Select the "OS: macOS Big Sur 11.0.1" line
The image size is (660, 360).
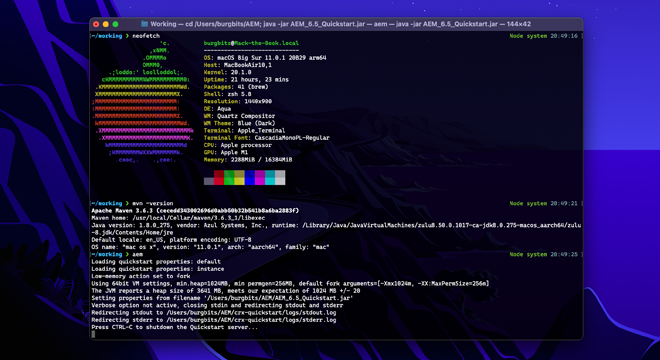[x=265, y=58]
